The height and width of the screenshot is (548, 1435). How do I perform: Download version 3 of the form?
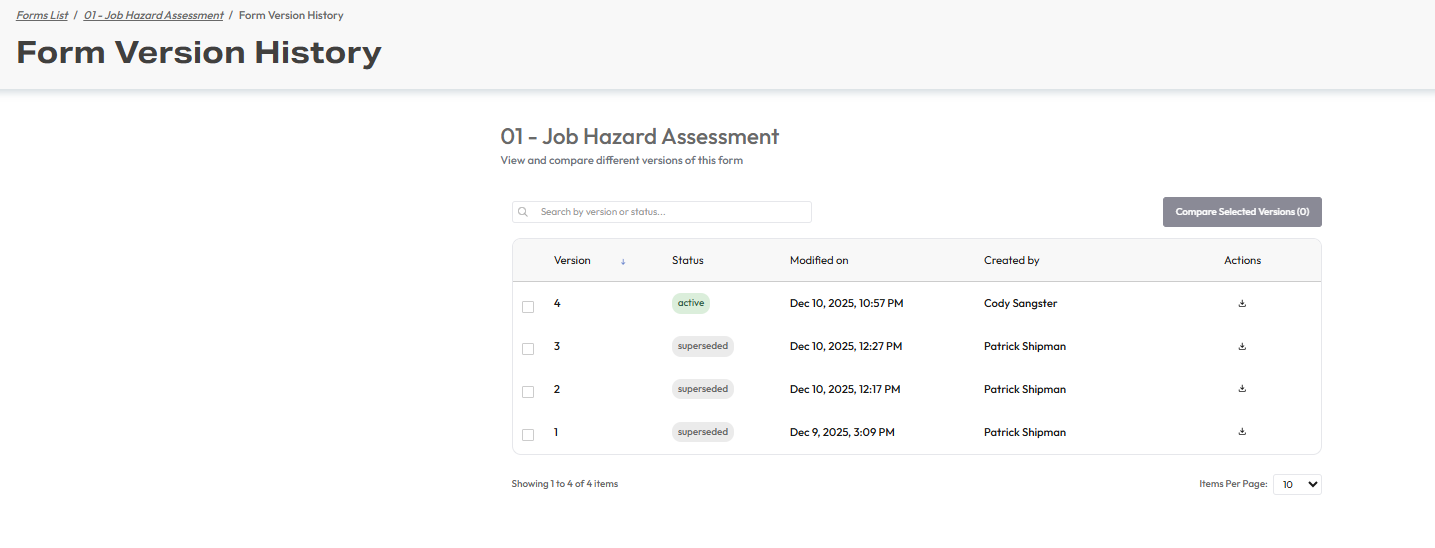[x=1242, y=346]
